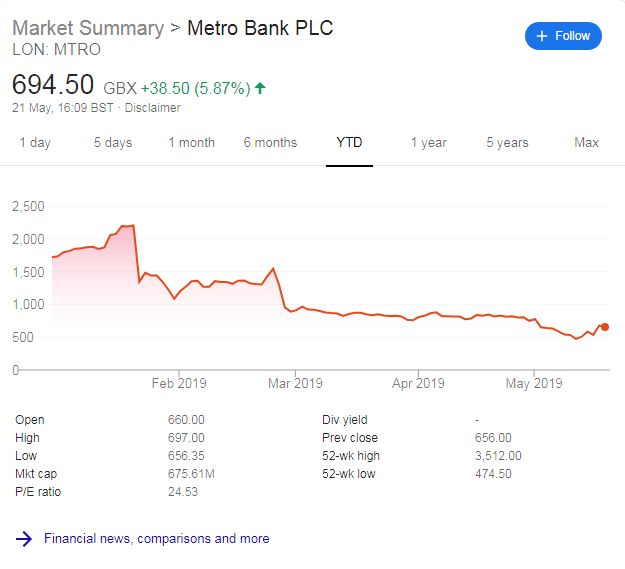625x569 pixels.
Task: Select the Max time range
Action: pyautogui.click(x=586, y=143)
